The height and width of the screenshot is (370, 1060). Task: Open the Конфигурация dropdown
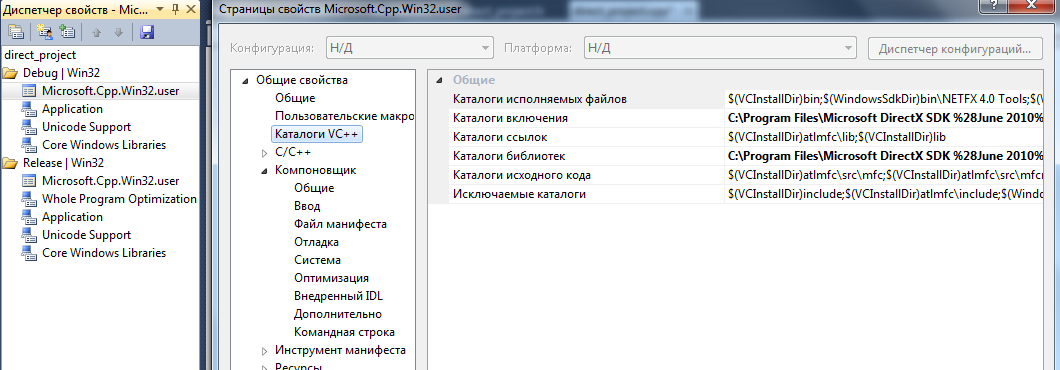(410, 49)
